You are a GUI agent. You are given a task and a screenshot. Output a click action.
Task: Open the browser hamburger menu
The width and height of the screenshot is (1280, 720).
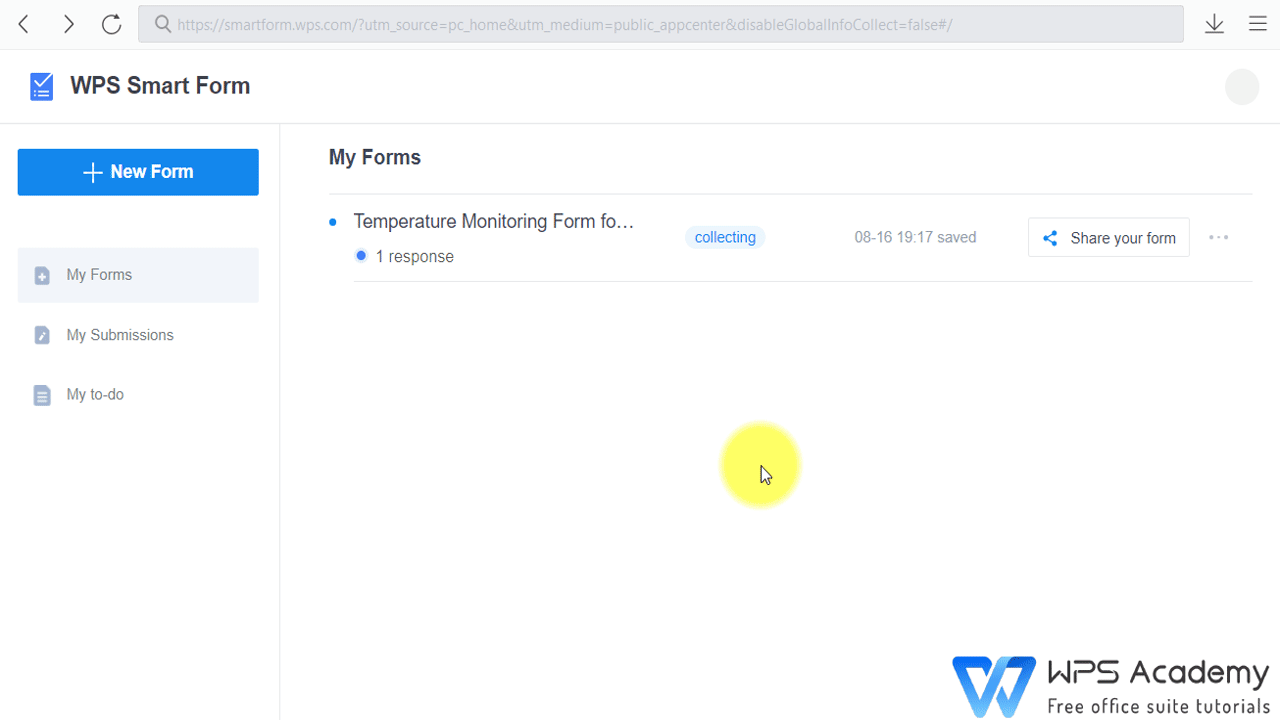click(x=1258, y=24)
